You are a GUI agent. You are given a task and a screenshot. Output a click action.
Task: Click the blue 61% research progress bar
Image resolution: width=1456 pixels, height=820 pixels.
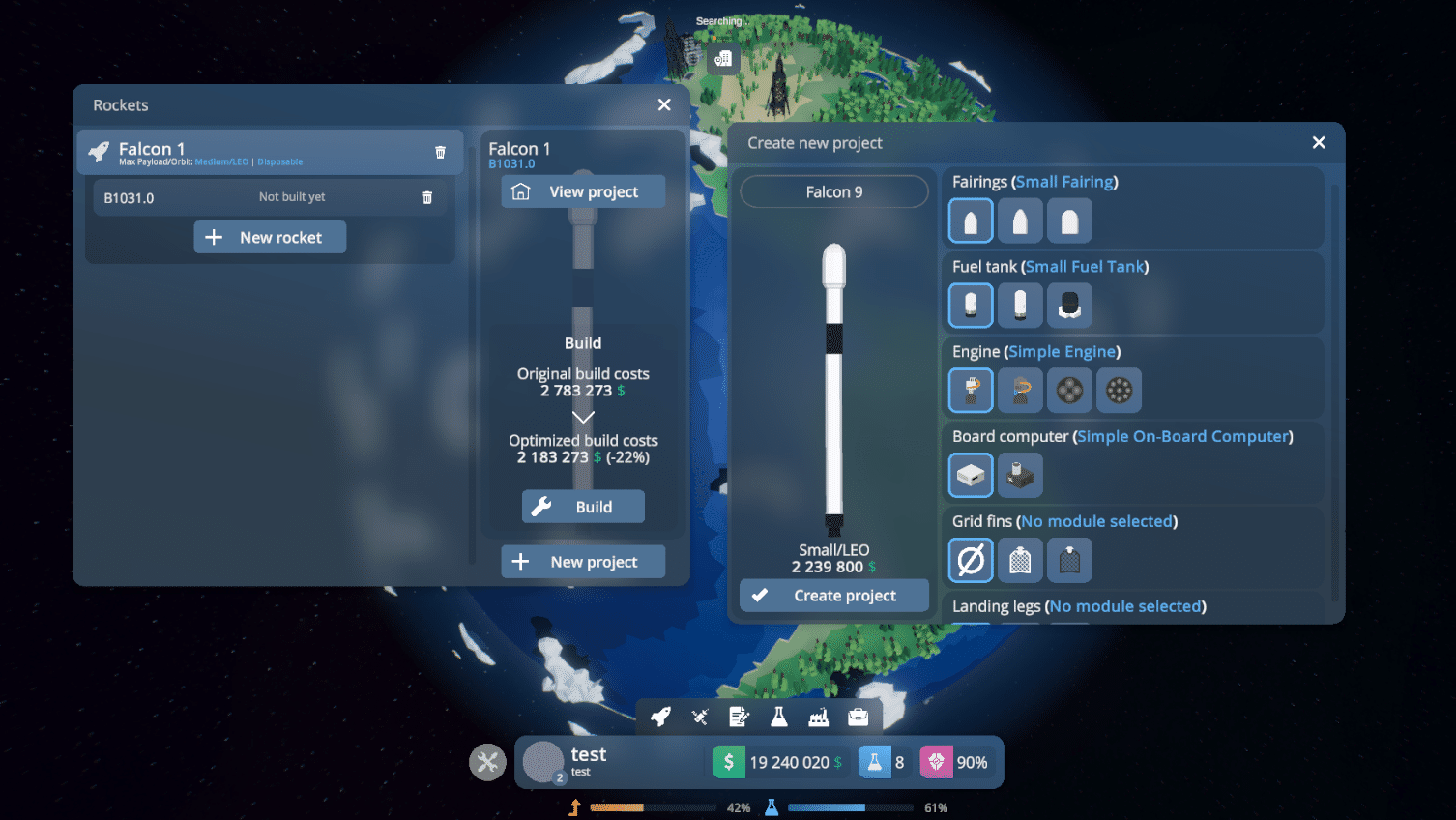tap(851, 807)
